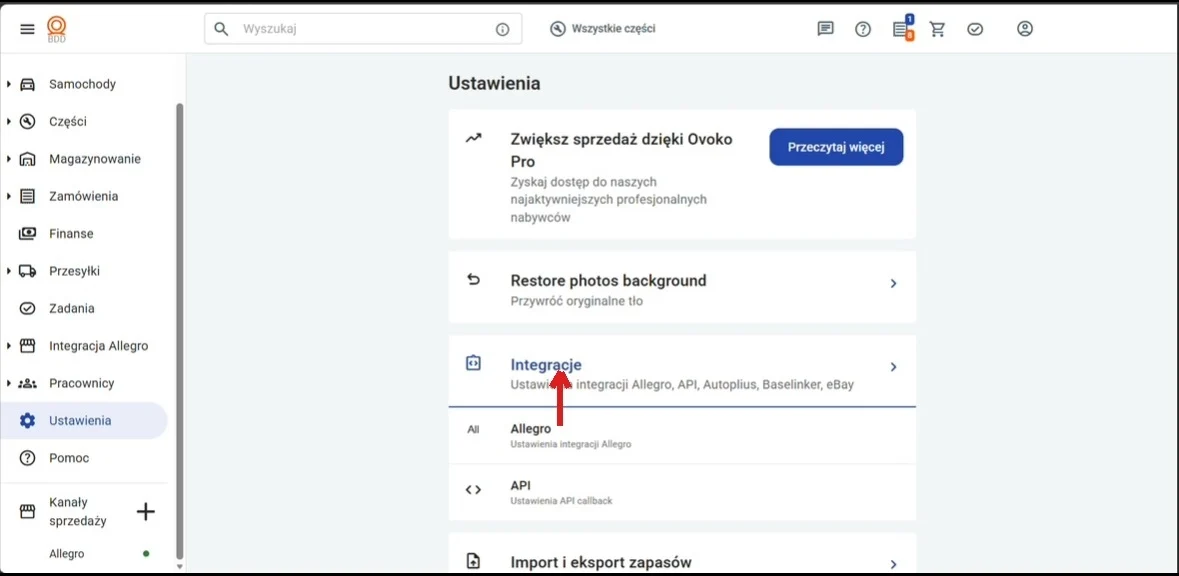Click the 'Przywróć oryginalne tło' subtitle
1179x576 pixels.
(x=577, y=301)
